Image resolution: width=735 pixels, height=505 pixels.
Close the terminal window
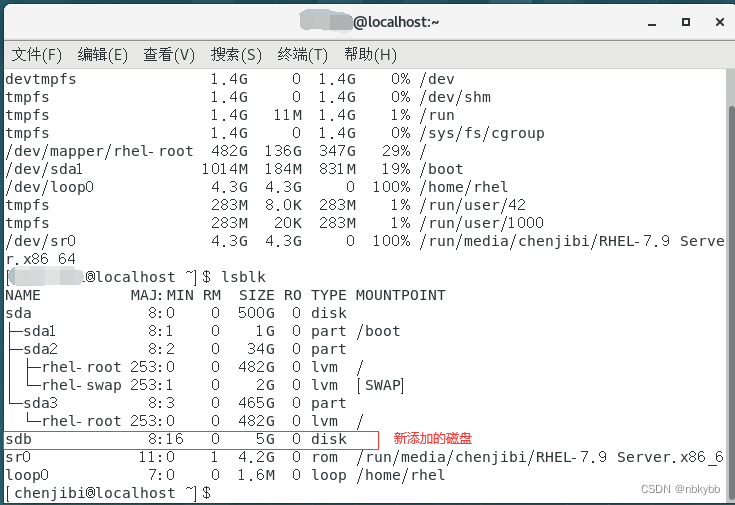720,22
